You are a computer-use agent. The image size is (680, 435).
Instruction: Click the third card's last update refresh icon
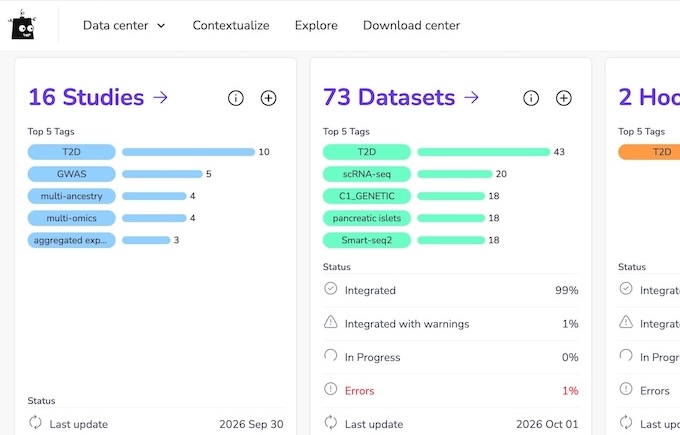pos(626,422)
